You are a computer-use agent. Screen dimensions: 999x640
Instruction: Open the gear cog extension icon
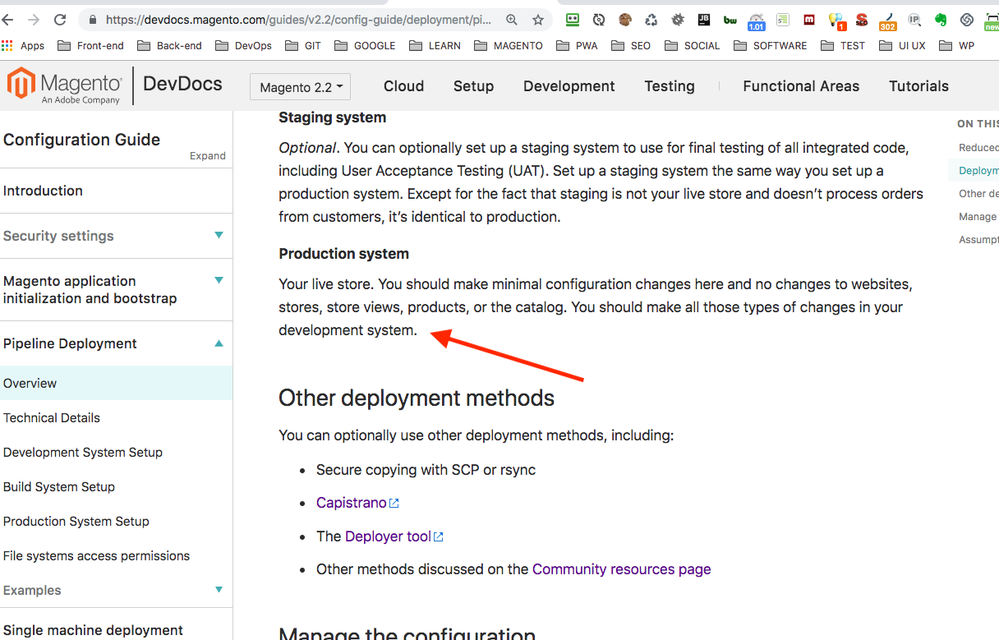[677, 20]
